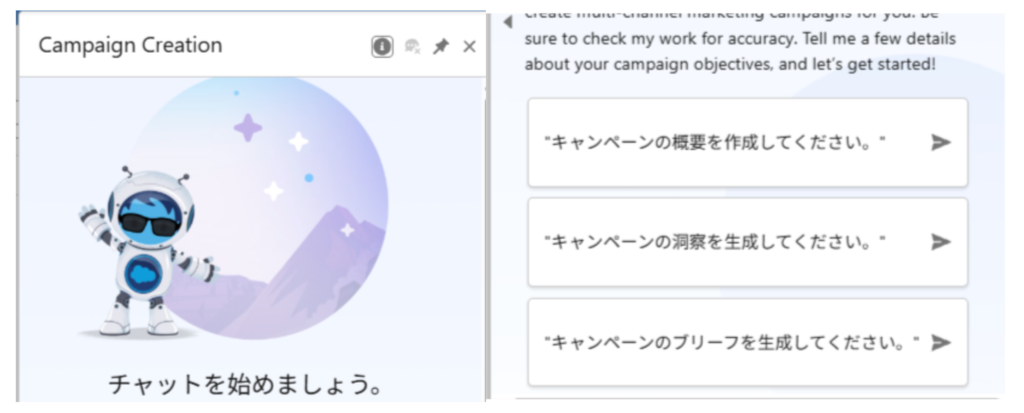Image resolution: width=1024 pixels, height=413 pixels.
Task: Click the purple sparkle star in the illustration
Action: click(248, 127)
